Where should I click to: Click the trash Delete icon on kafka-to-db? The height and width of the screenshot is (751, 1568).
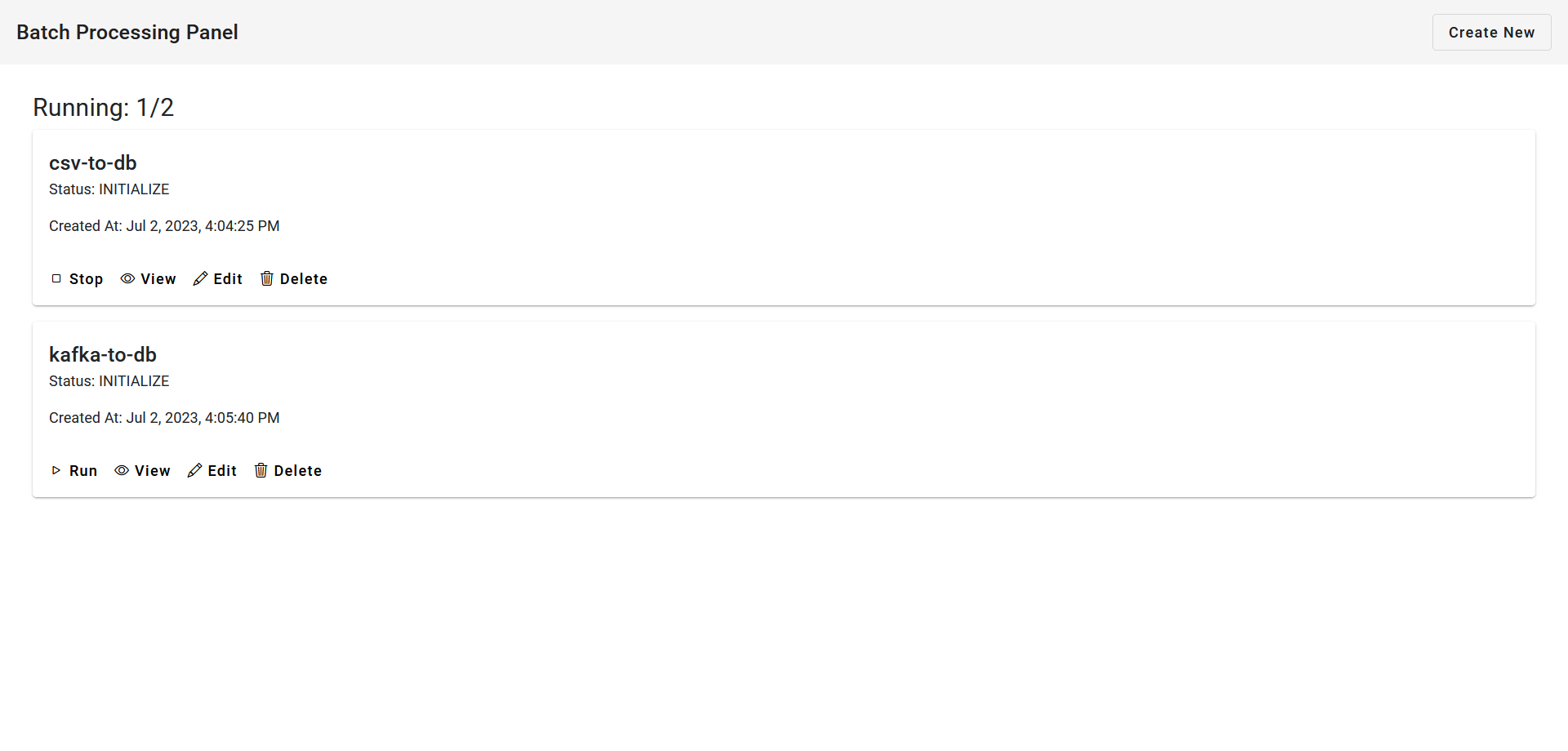pyautogui.click(x=261, y=470)
